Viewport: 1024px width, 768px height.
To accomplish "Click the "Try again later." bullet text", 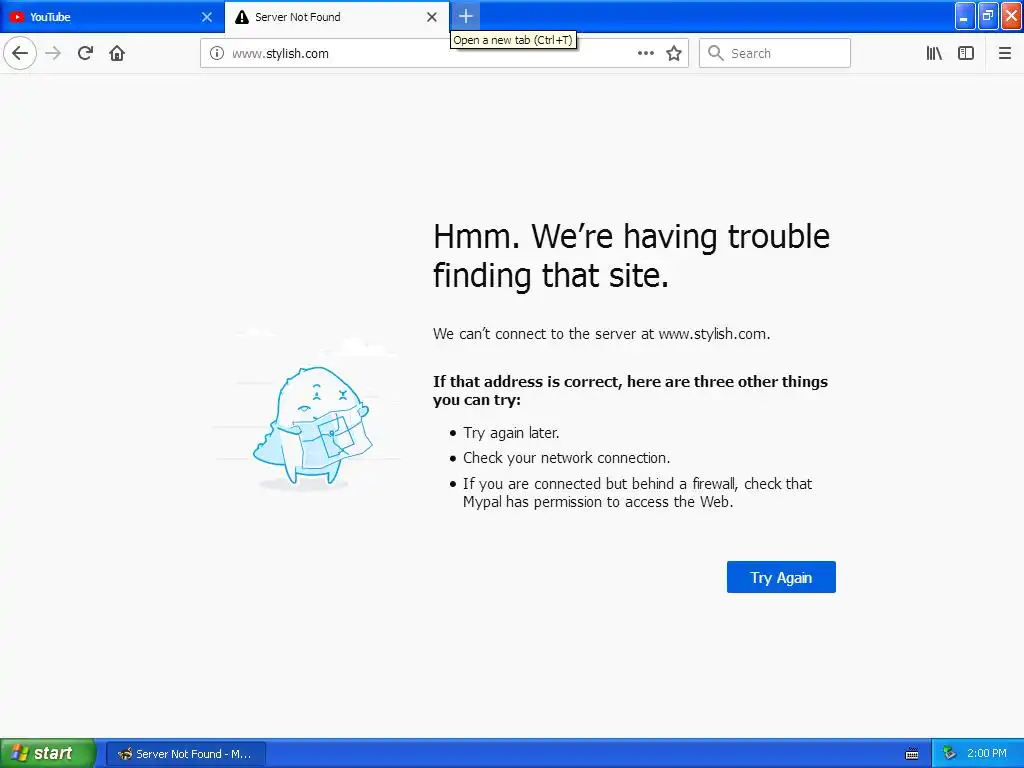I will (511, 433).
